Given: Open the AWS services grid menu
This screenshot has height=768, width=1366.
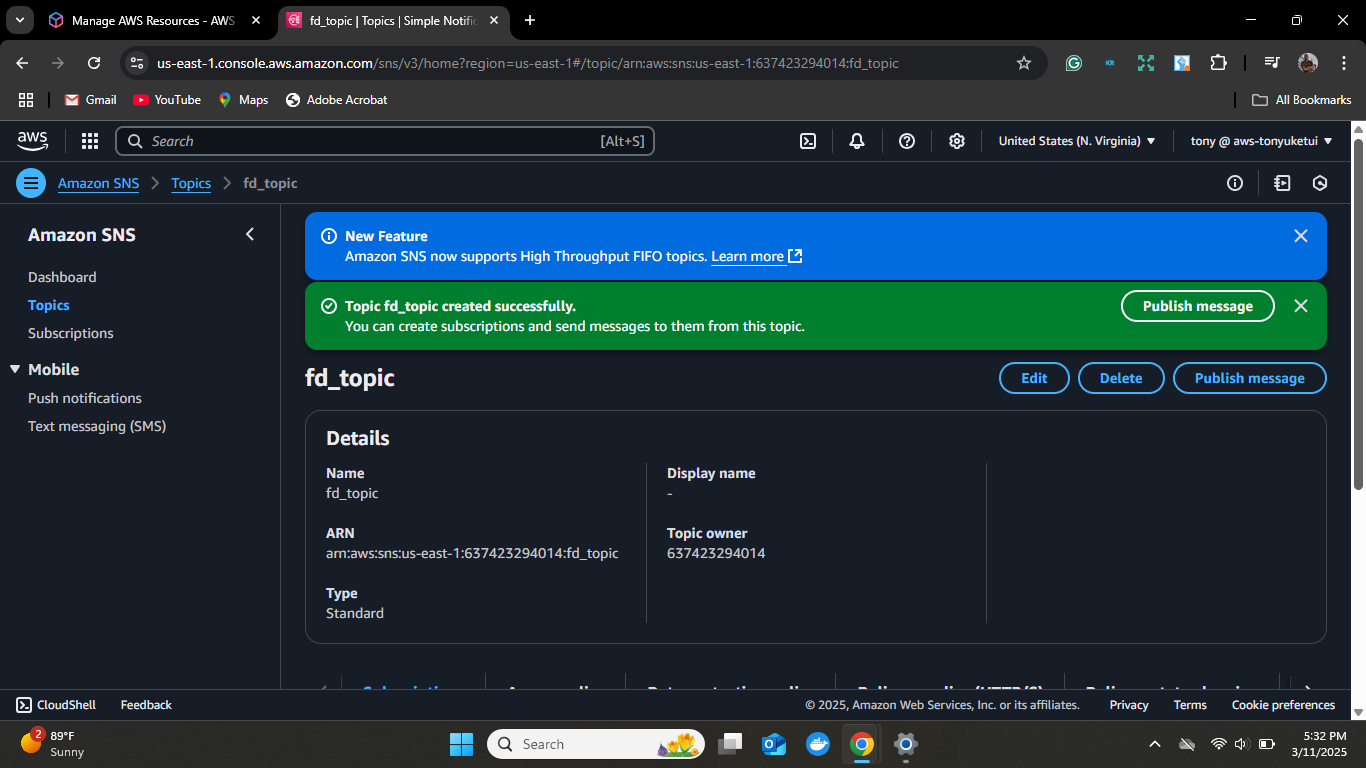Looking at the screenshot, I should (90, 141).
